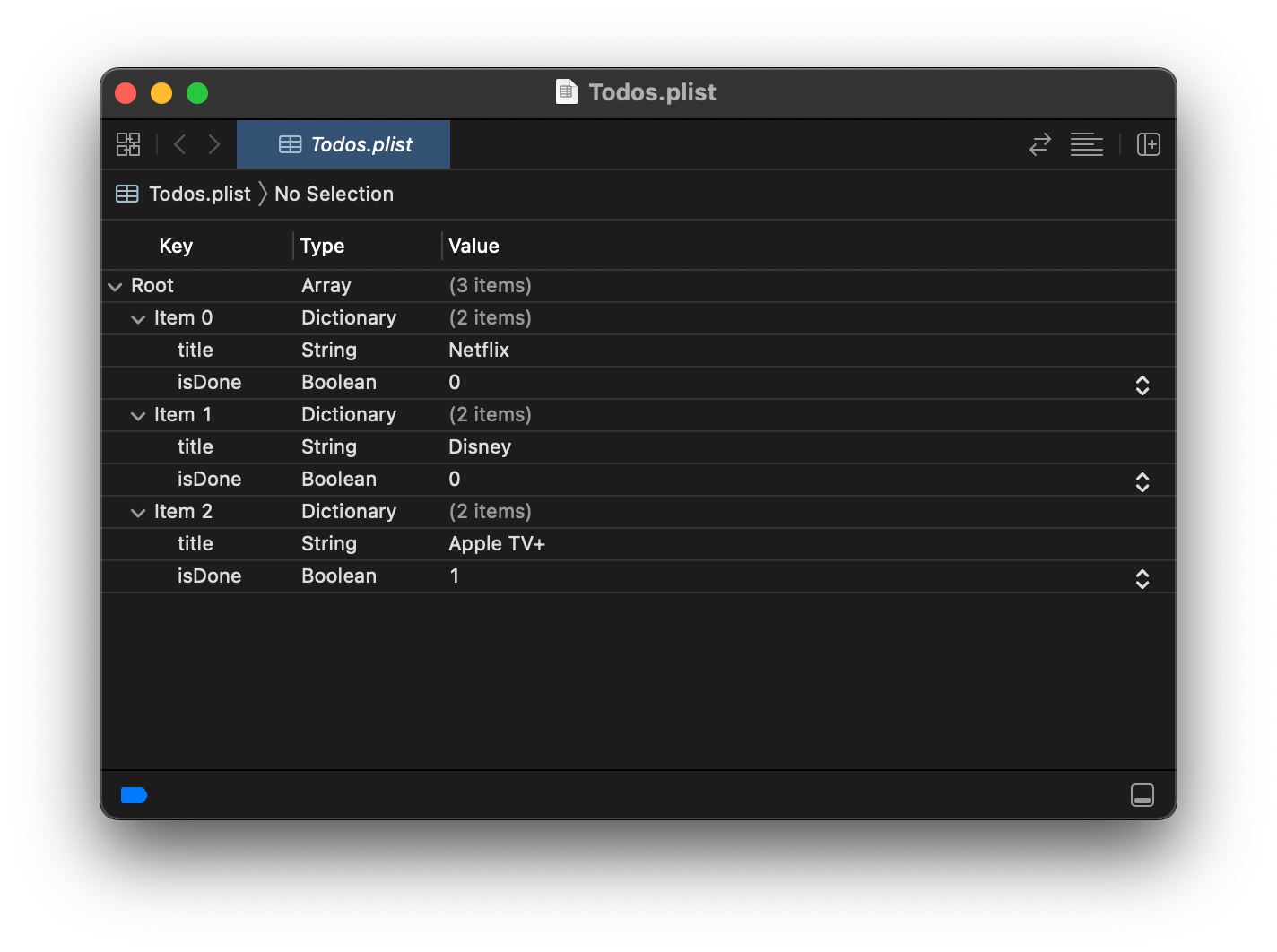Click title key under Item 2
Image resolution: width=1277 pixels, height=952 pixels.
point(195,543)
